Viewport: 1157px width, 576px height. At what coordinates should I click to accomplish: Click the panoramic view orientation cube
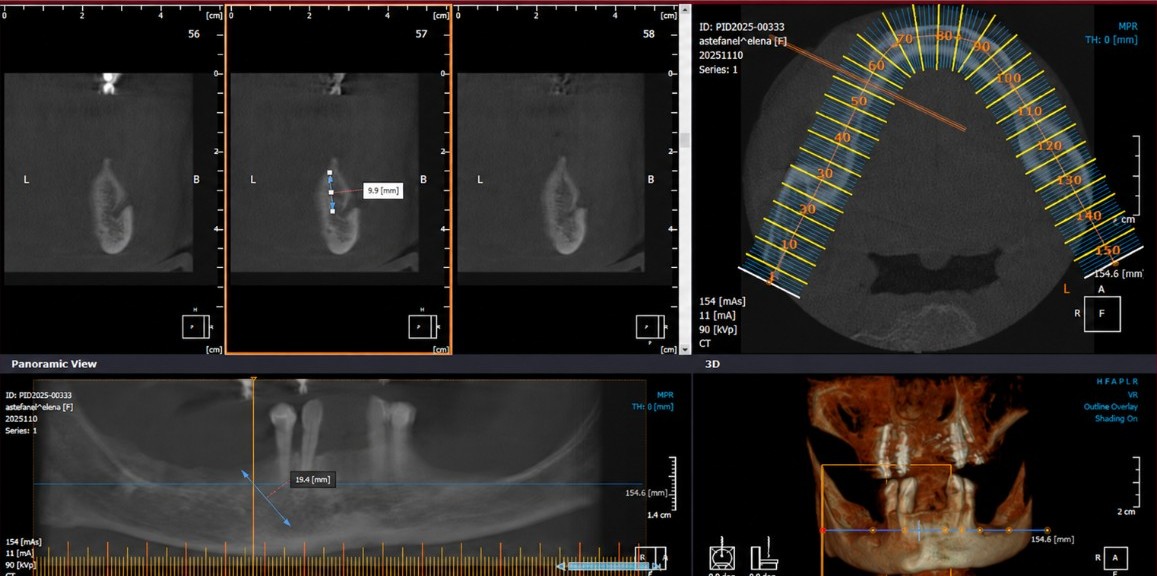652,558
